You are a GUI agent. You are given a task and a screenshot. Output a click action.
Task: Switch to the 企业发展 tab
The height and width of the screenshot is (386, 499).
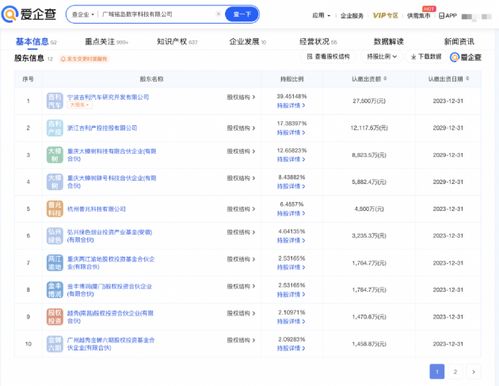tap(244, 42)
